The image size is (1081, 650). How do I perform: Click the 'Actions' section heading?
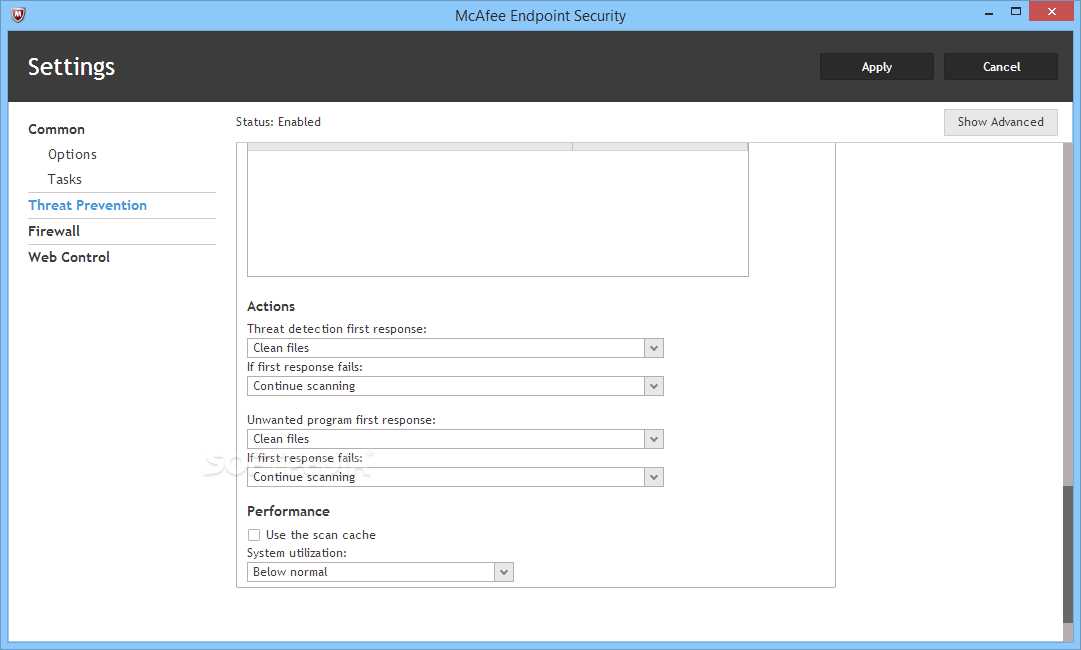click(x=271, y=306)
